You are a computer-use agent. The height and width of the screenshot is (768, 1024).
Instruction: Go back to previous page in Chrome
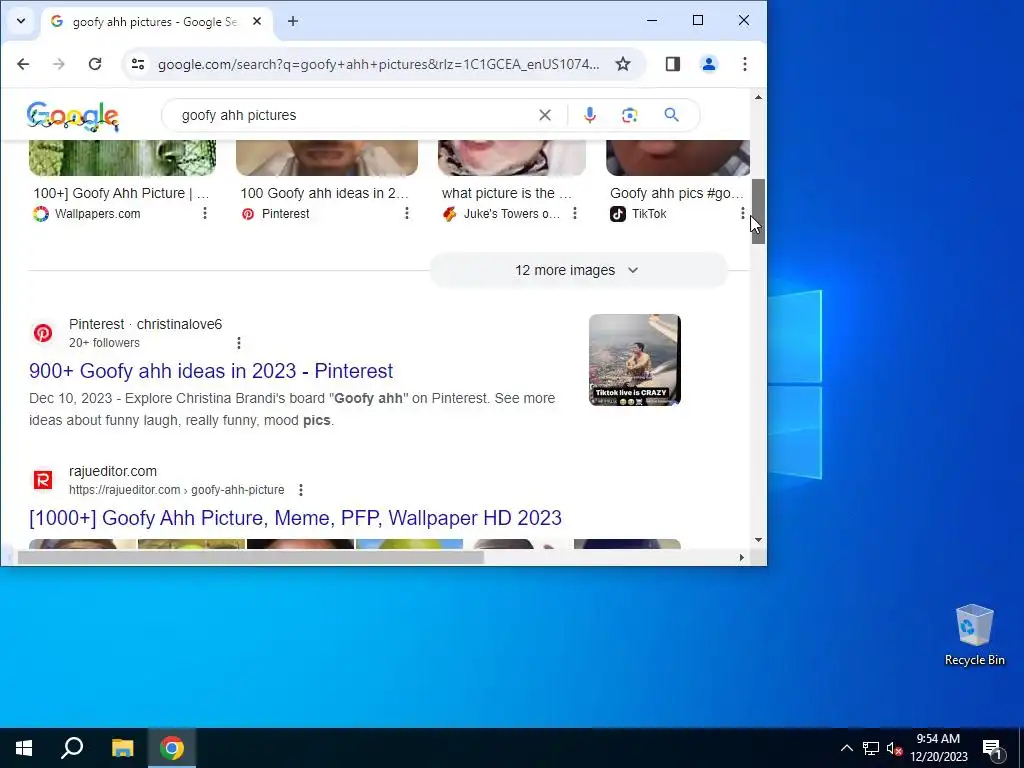click(23, 64)
